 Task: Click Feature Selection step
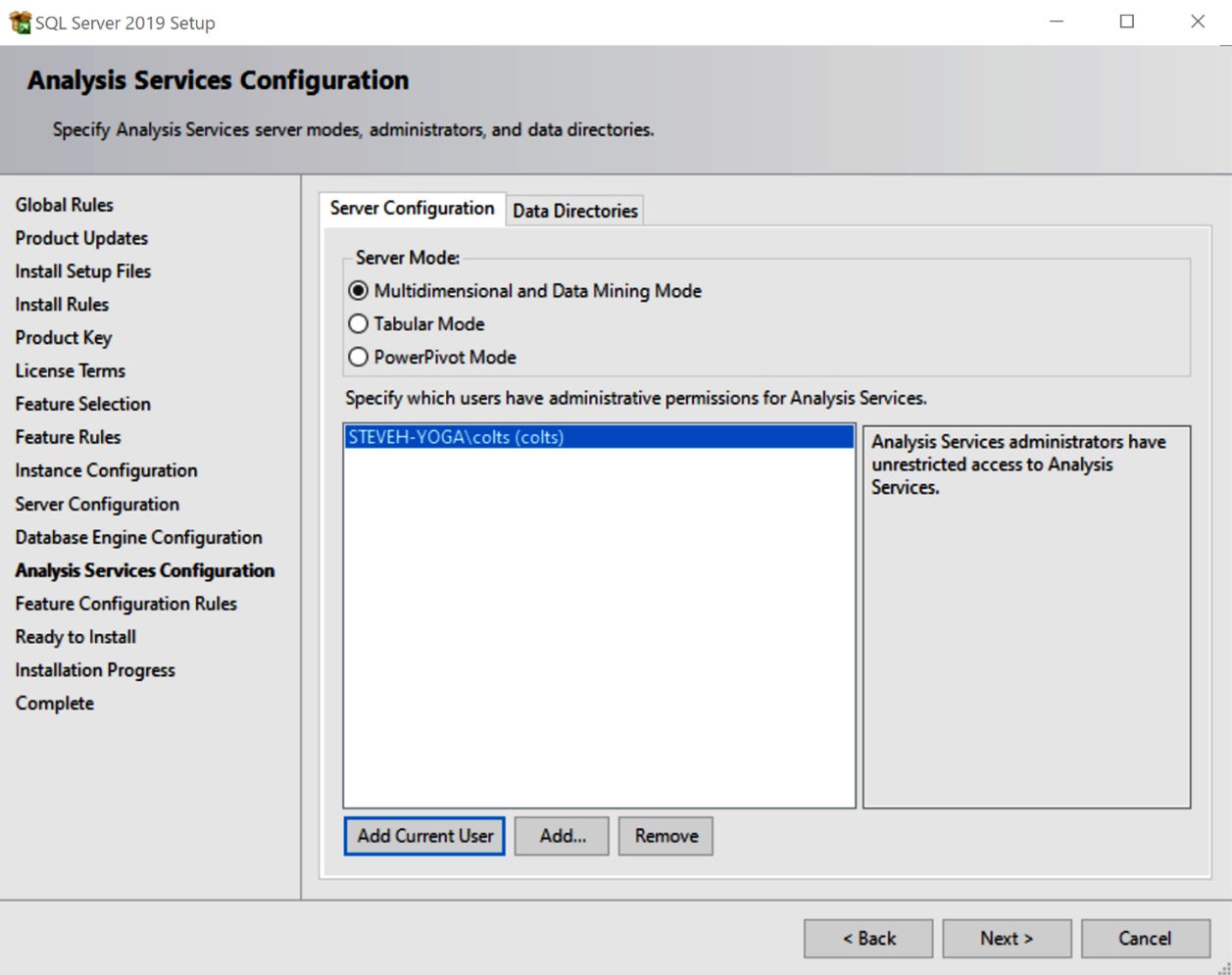(x=83, y=404)
